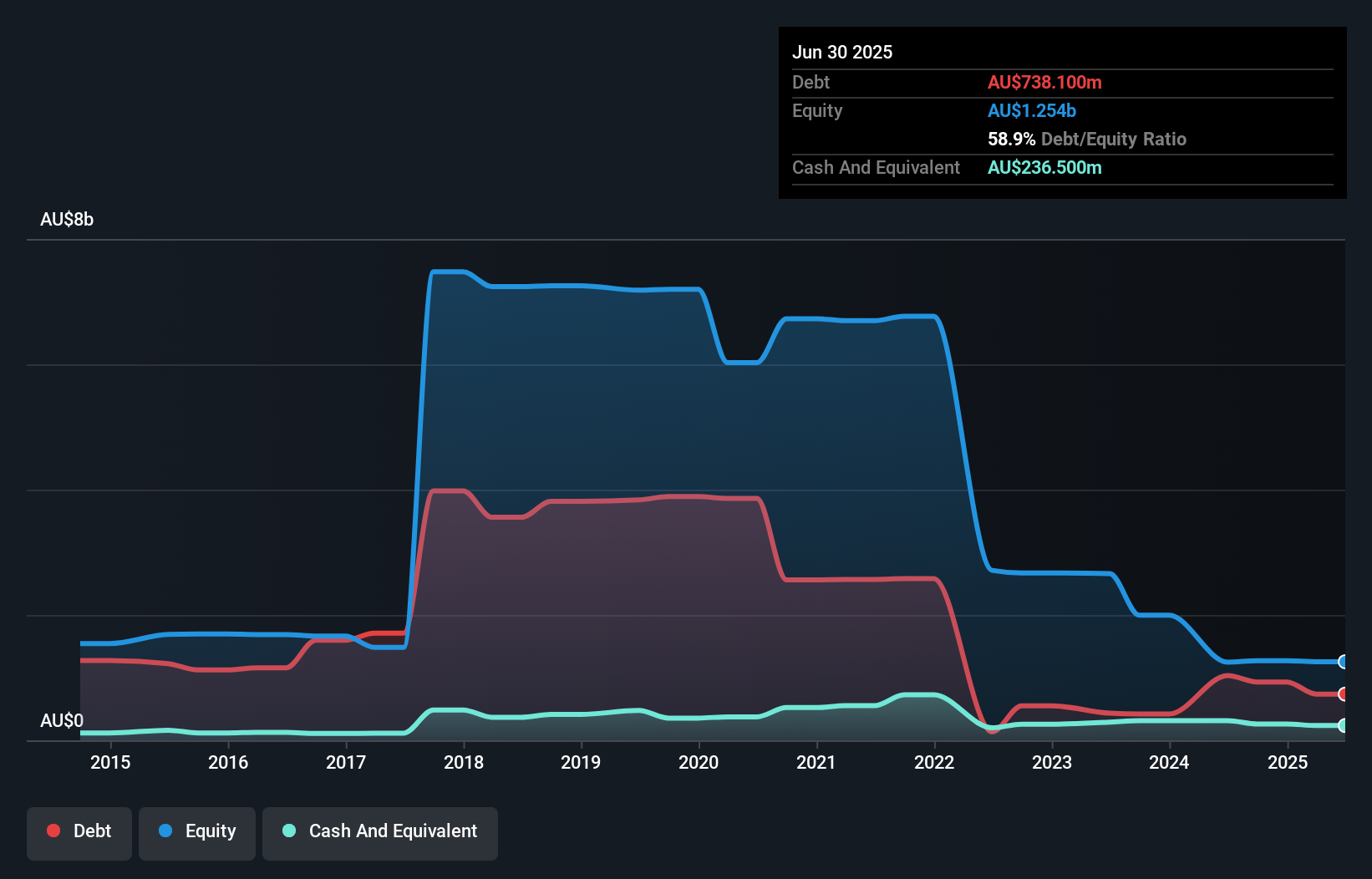
Task: Click the teal Cash And Equivalent legend dot
Action: click(x=288, y=831)
